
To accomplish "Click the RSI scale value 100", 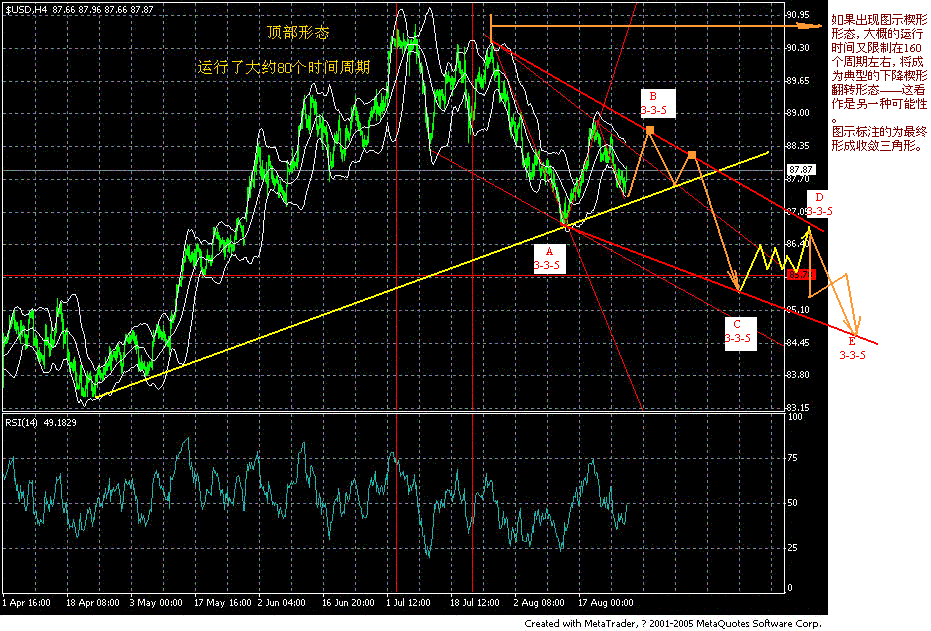I will 794,417.
